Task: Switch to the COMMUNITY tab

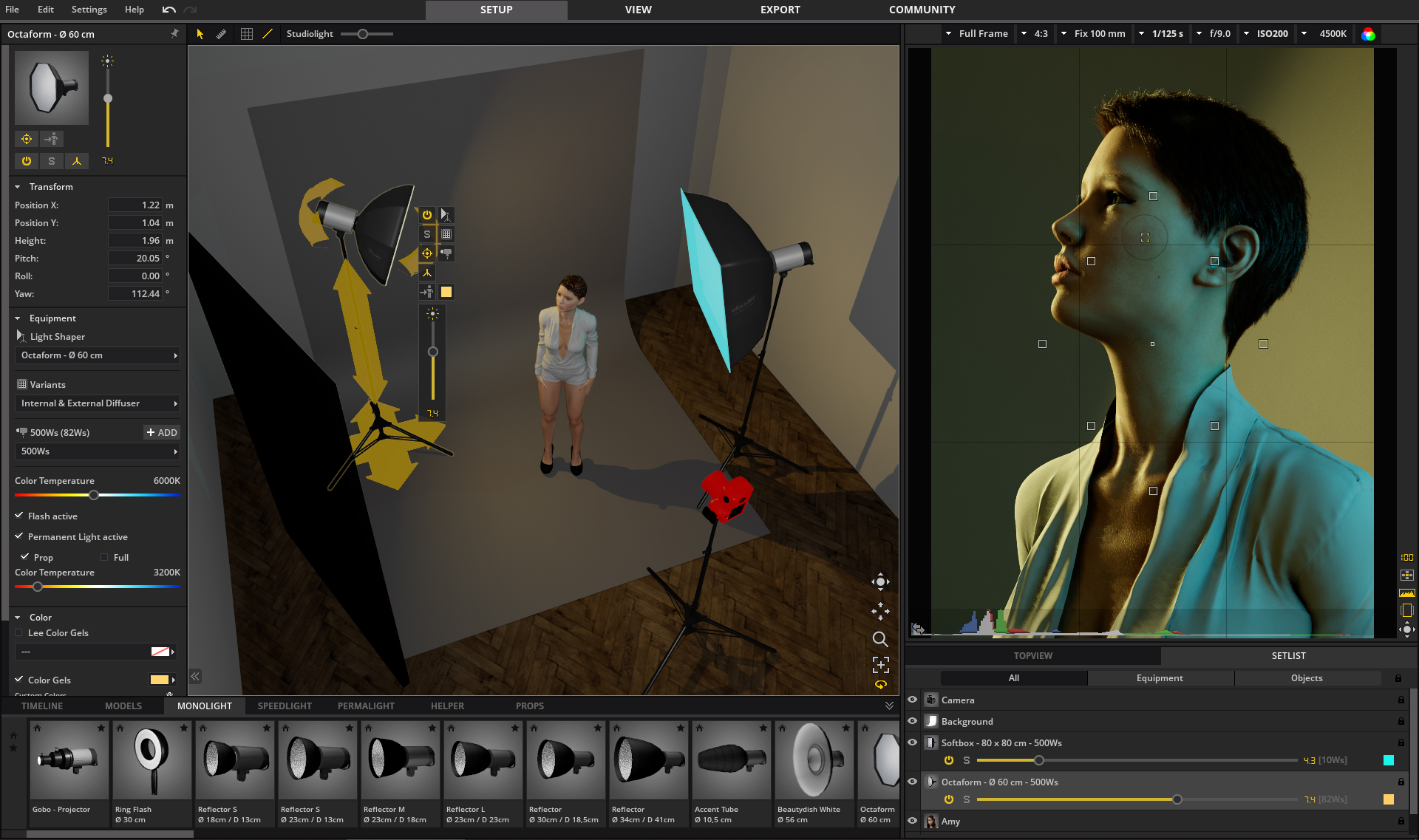Action: [x=922, y=10]
